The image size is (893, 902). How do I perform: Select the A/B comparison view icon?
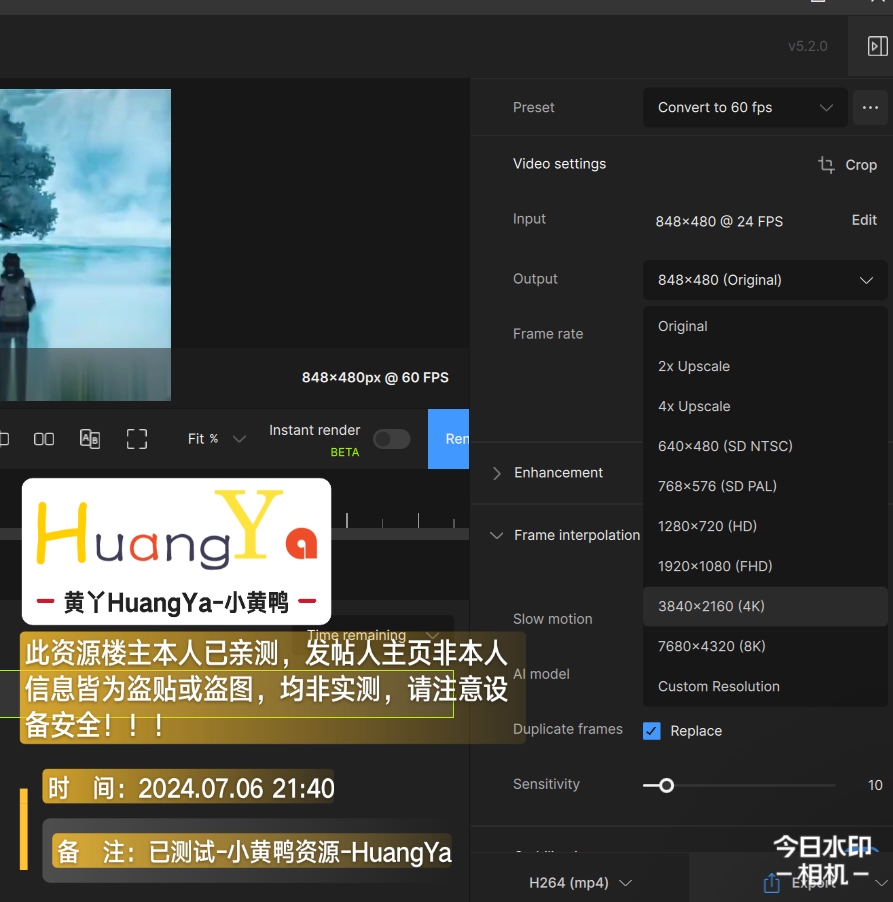[x=90, y=439]
